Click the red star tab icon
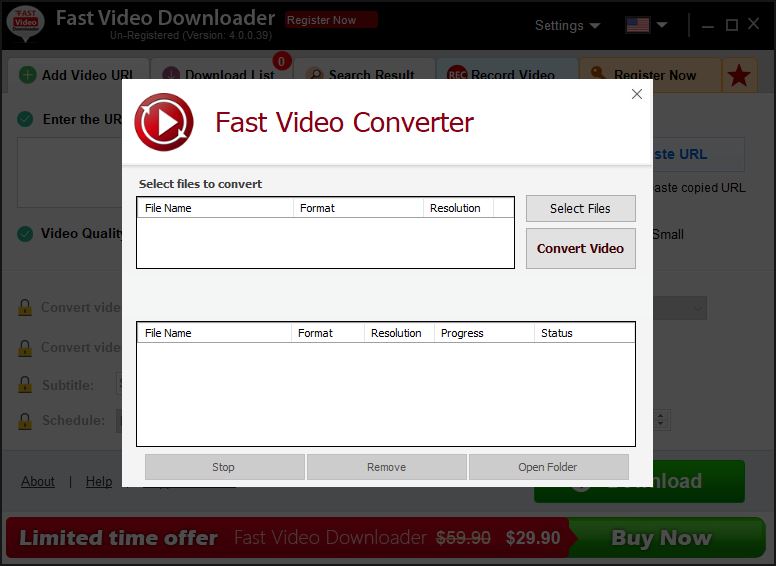The image size is (776, 566). [739, 76]
